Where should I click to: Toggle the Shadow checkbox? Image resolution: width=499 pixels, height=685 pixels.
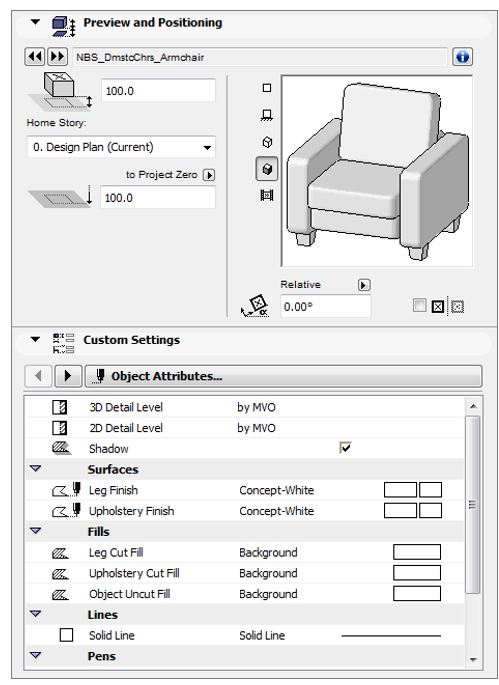coord(345,448)
